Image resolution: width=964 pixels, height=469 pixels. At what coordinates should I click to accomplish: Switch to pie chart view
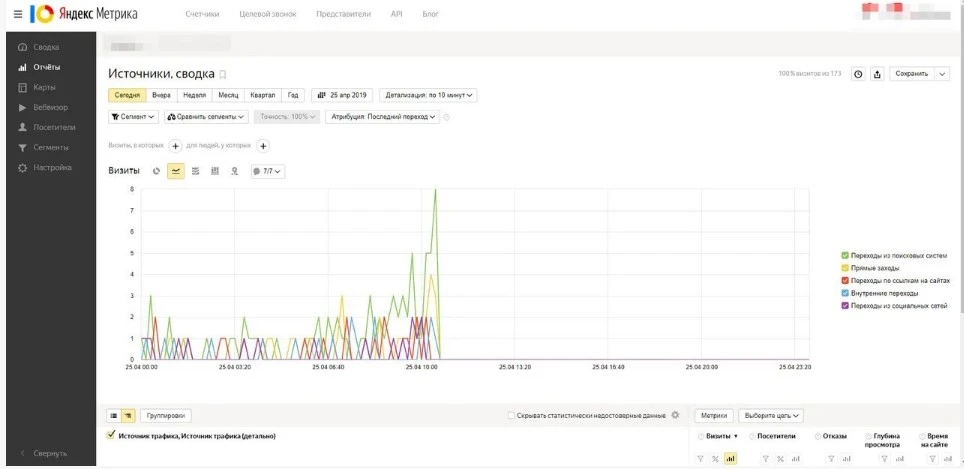pyautogui.click(x=156, y=171)
